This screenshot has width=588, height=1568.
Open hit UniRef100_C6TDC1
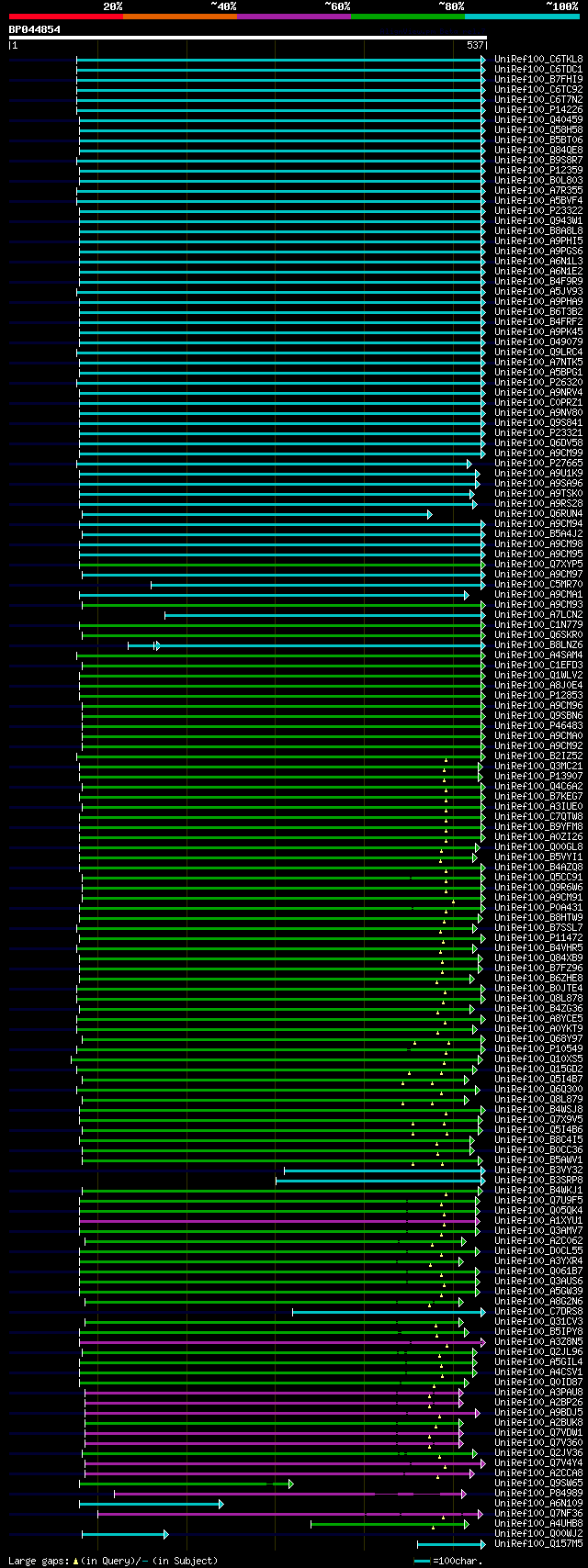pyautogui.click(x=538, y=69)
